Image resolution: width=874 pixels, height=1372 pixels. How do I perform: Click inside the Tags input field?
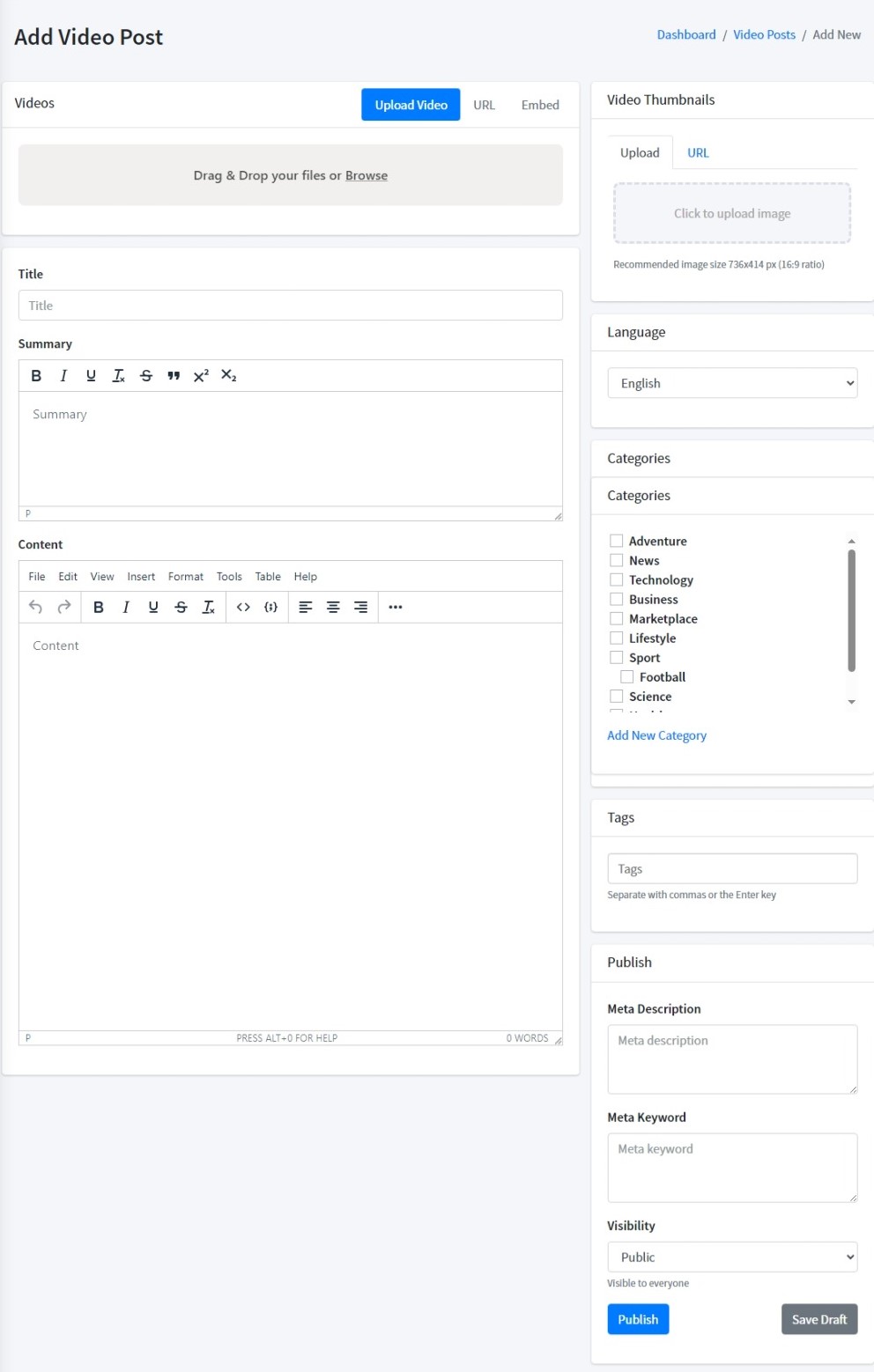click(732, 868)
